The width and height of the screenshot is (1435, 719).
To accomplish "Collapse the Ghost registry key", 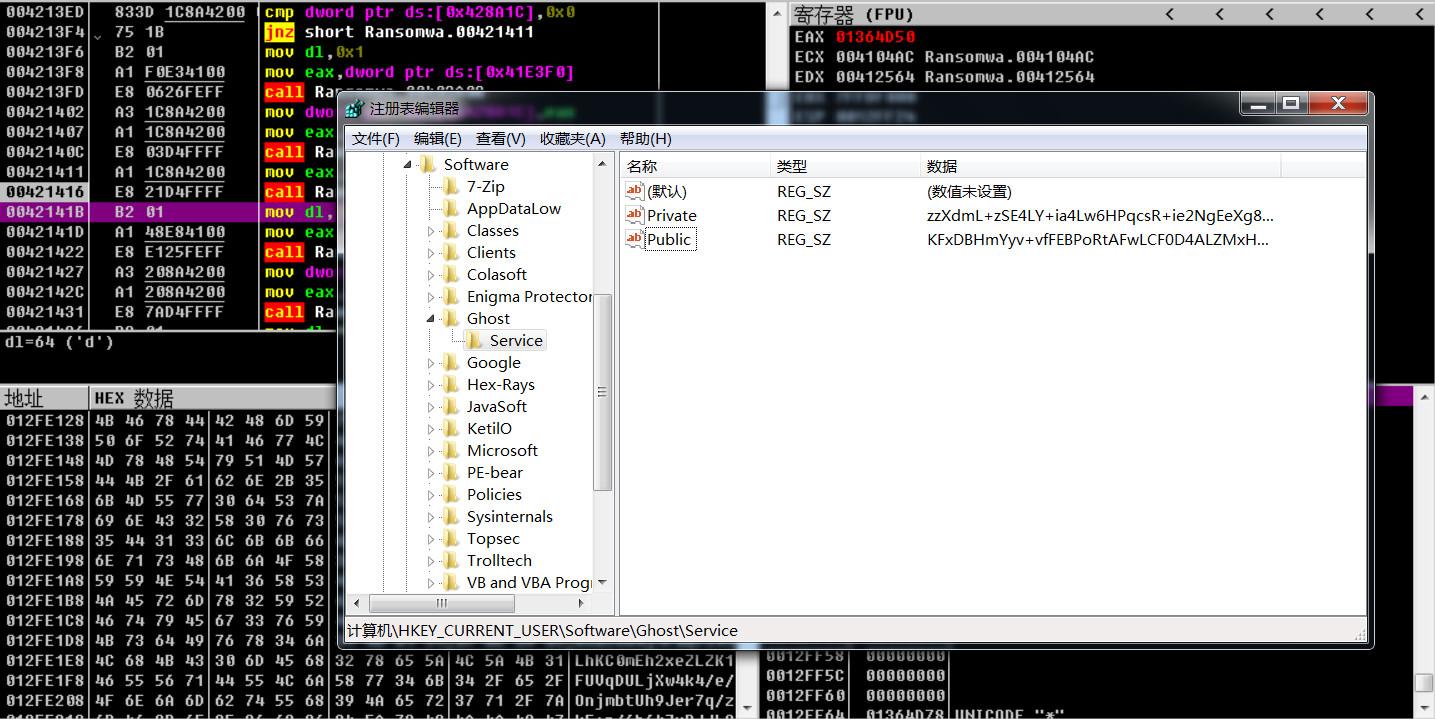I will [431, 319].
